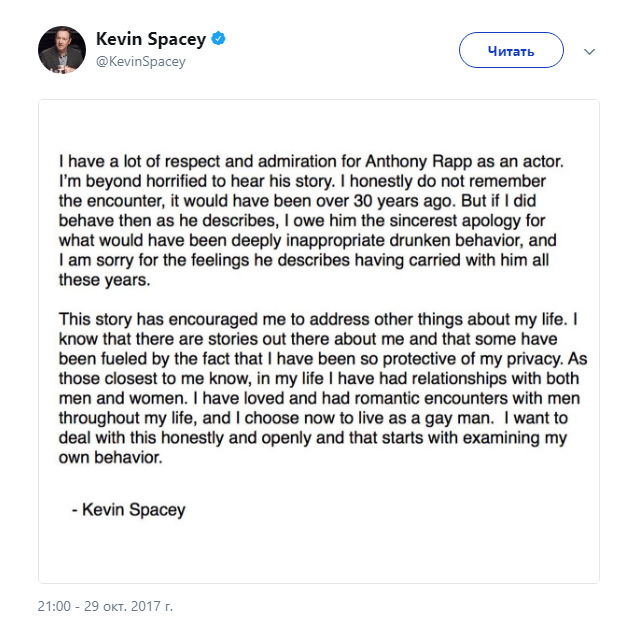Expand the tweet options chevron
This screenshot has width=632, height=626.
(x=589, y=52)
